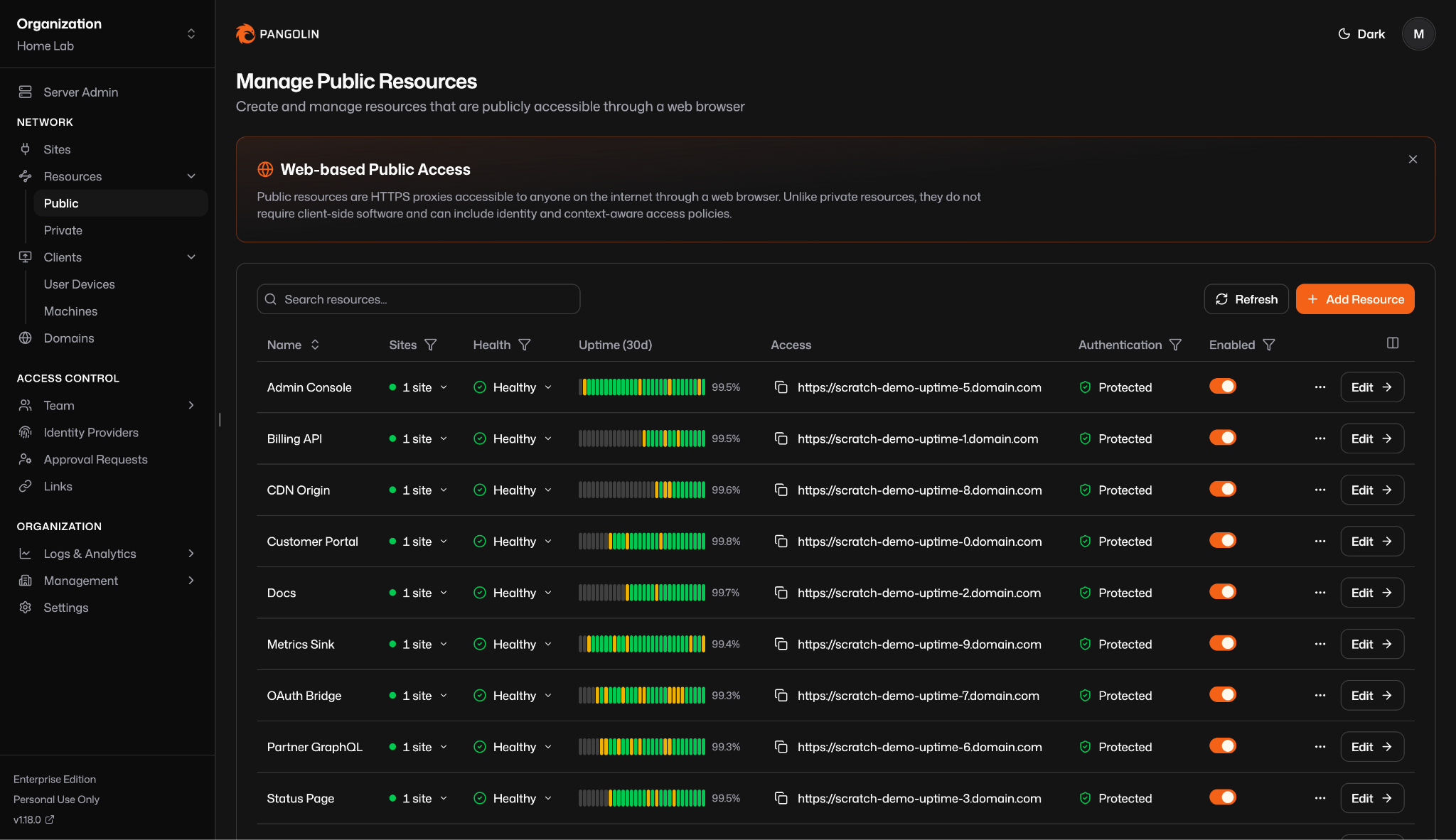
Task: Copy the Docs resource URL icon
Action: pyautogui.click(x=781, y=593)
